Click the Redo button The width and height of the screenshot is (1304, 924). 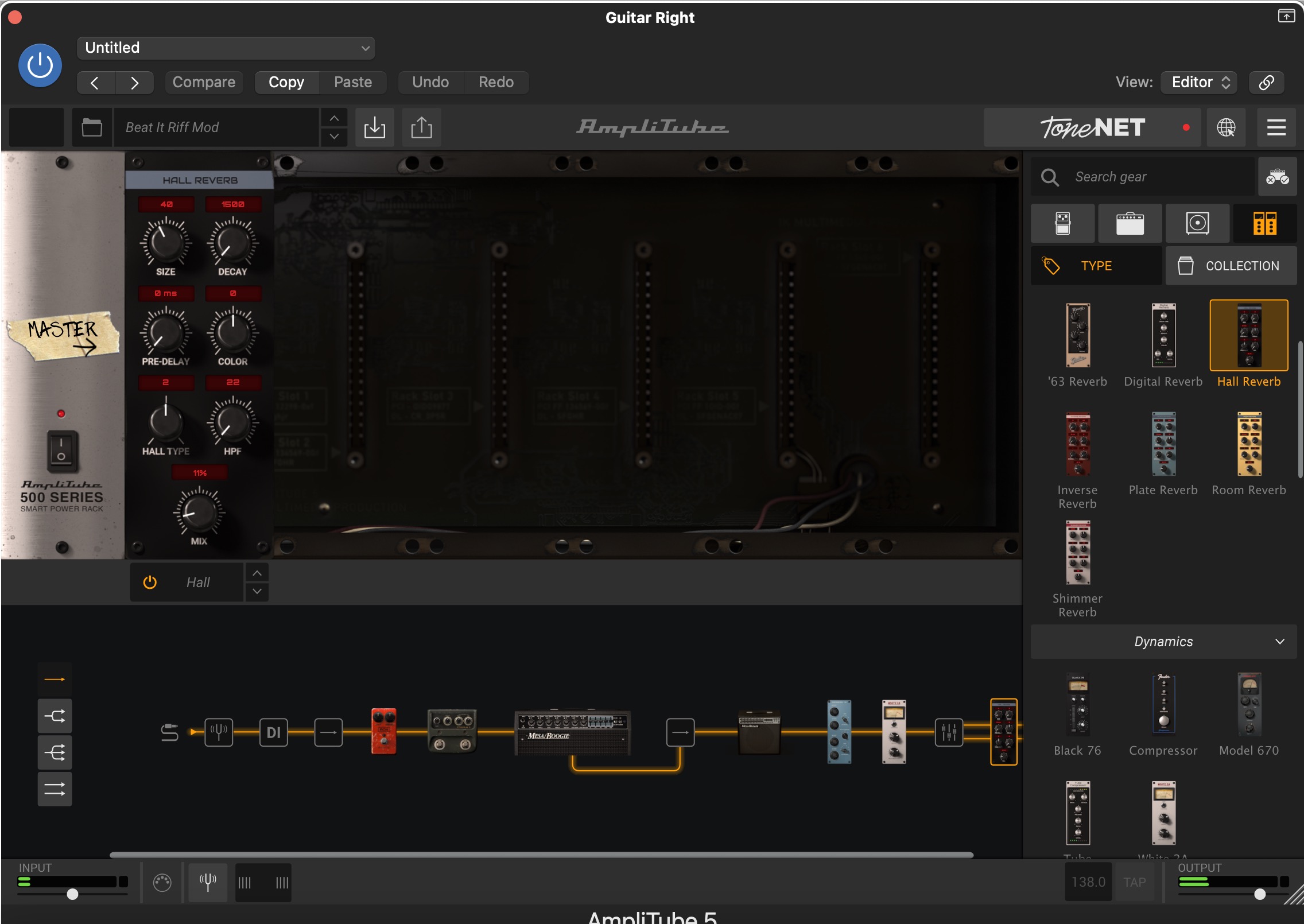pos(496,83)
